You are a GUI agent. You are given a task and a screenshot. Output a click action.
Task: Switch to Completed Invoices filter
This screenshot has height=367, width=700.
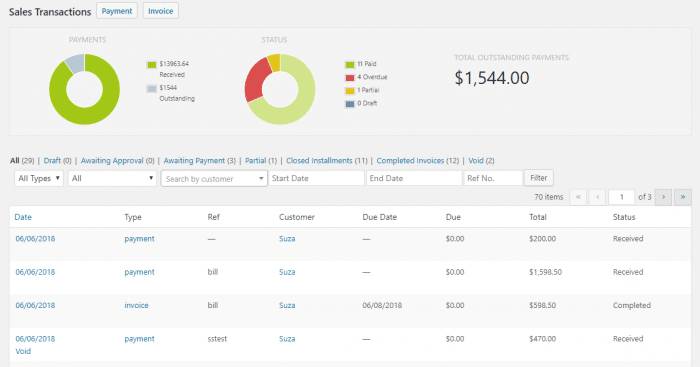410,160
